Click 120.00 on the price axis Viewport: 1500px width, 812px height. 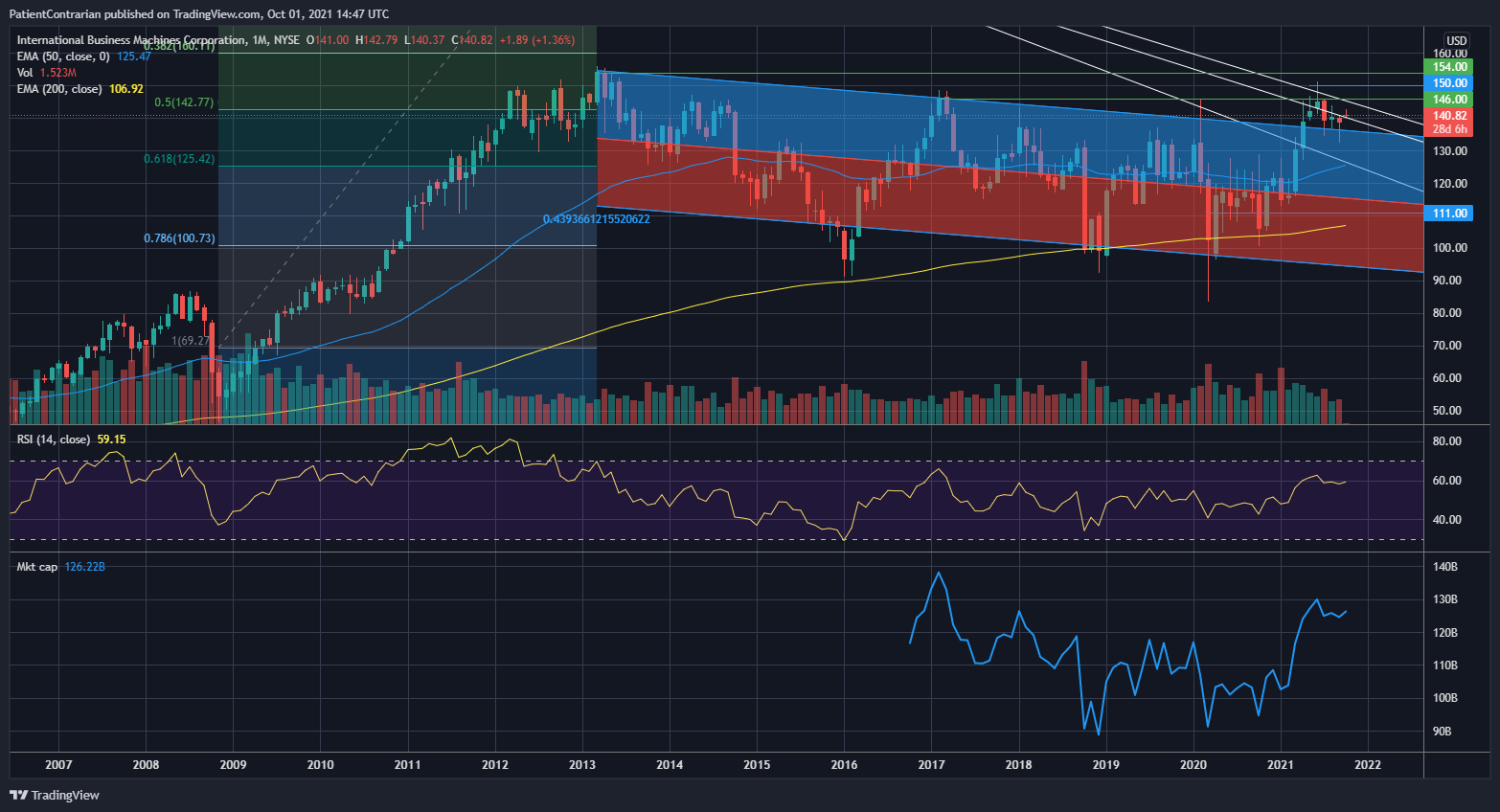pyautogui.click(x=1450, y=184)
